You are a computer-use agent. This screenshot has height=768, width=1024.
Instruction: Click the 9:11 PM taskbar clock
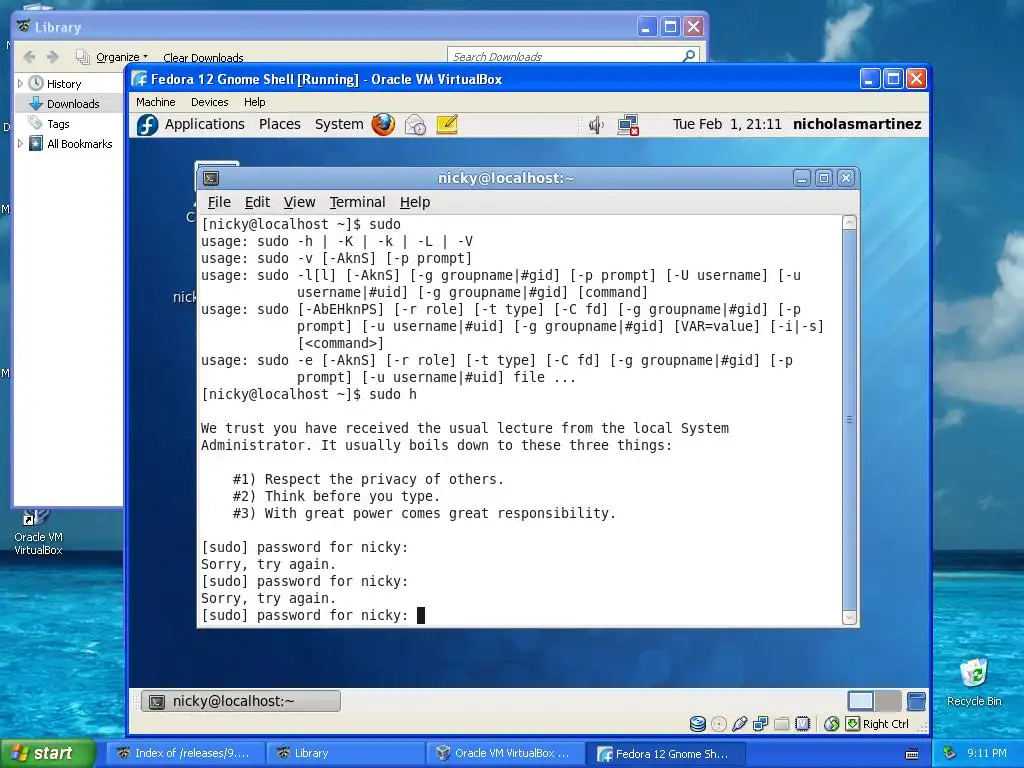coord(987,753)
